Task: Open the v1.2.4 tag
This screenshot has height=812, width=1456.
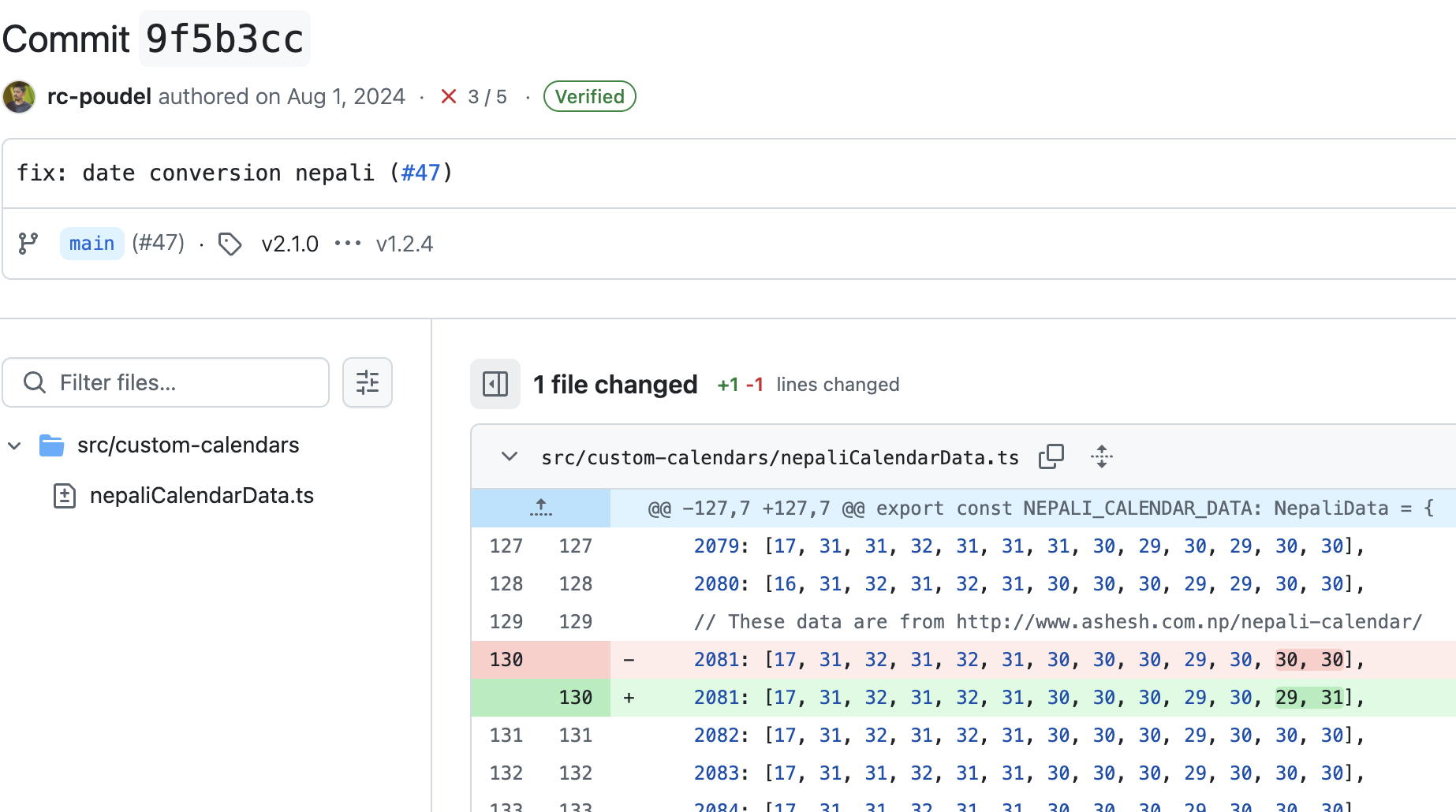Action: coord(405,244)
